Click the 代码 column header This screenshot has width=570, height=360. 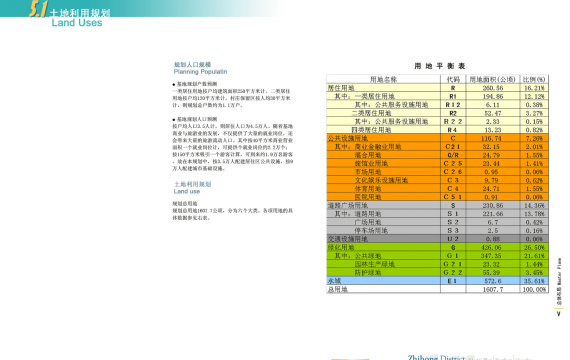coord(453,79)
